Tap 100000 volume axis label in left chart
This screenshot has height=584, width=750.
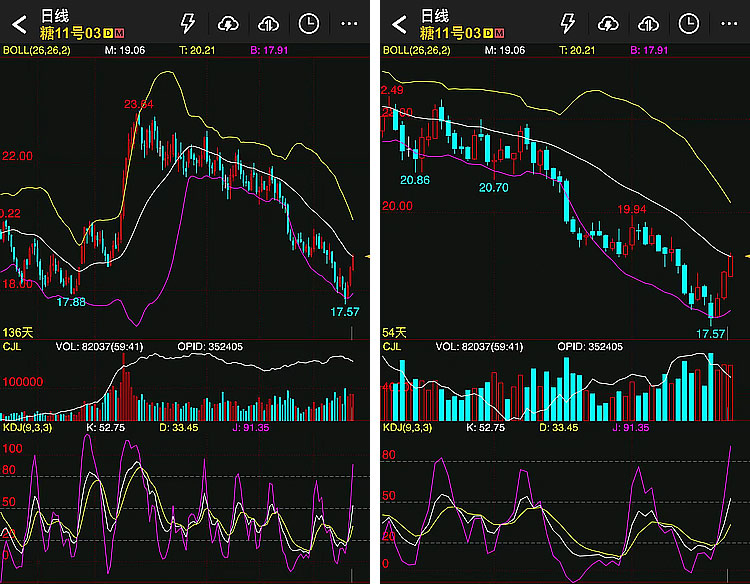pyautogui.click(x=22, y=382)
